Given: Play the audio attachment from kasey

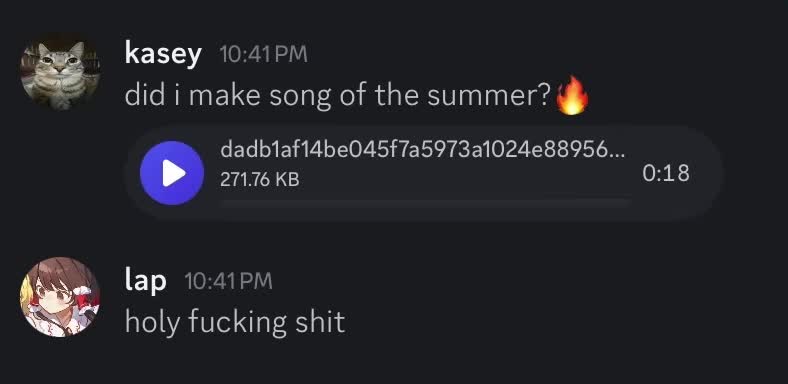Looking at the screenshot, I should click(x=172, y=173).
